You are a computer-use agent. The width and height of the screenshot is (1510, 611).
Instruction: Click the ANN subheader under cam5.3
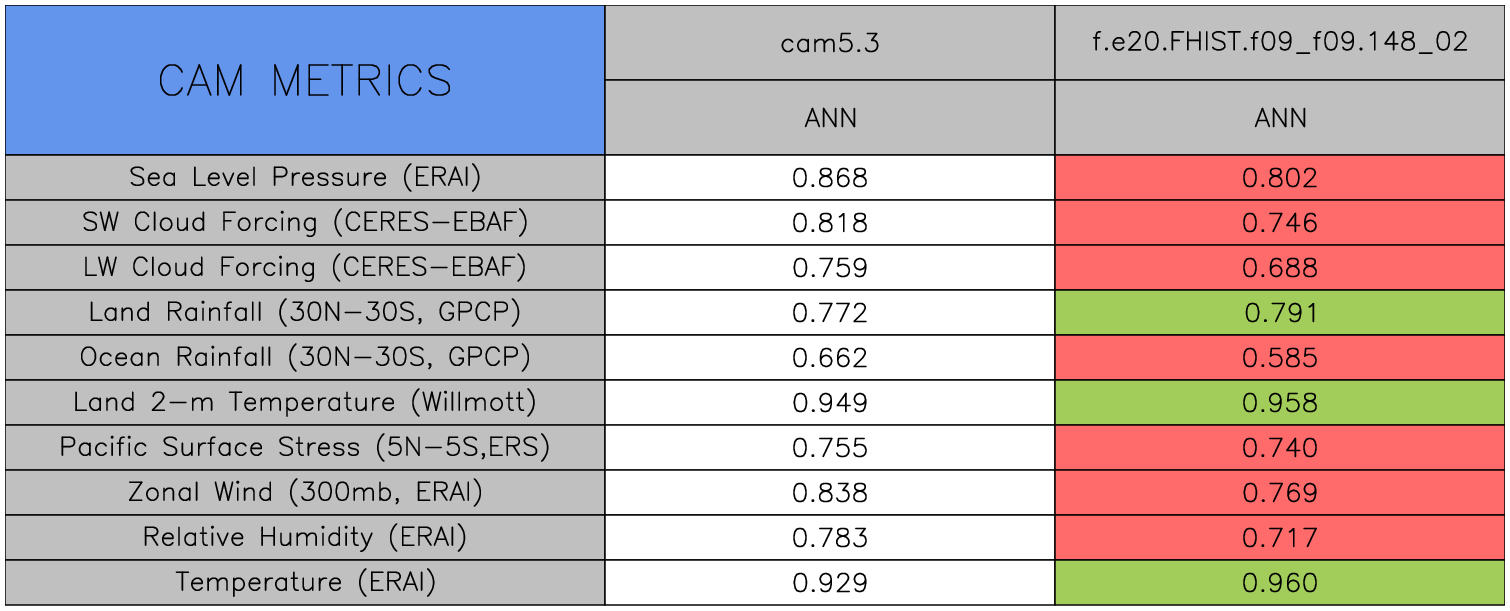click(830, 118)
